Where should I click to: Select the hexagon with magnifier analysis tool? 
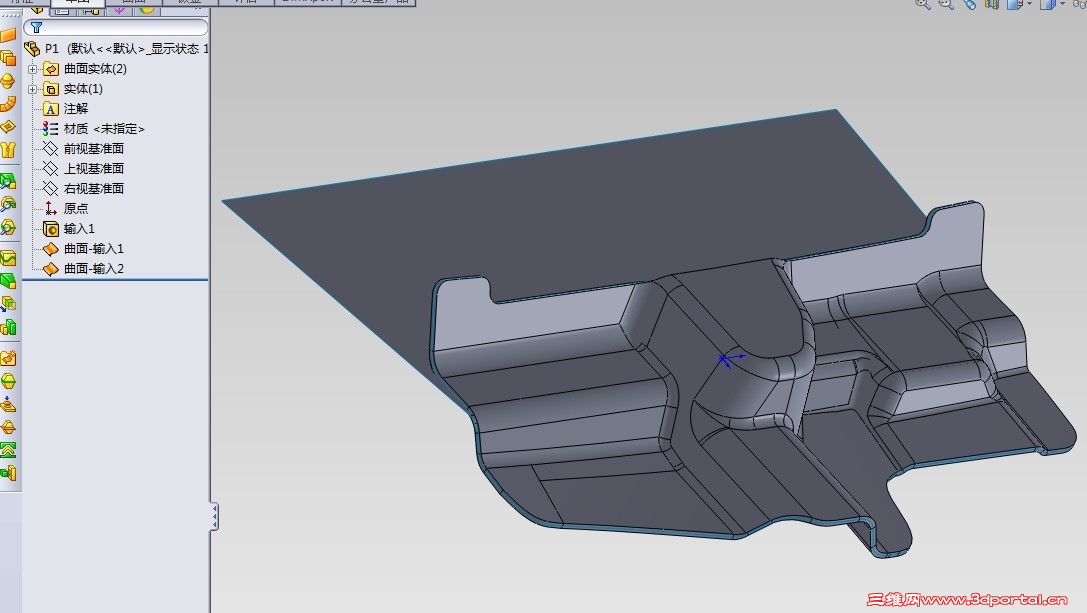(x=8, y=227)
